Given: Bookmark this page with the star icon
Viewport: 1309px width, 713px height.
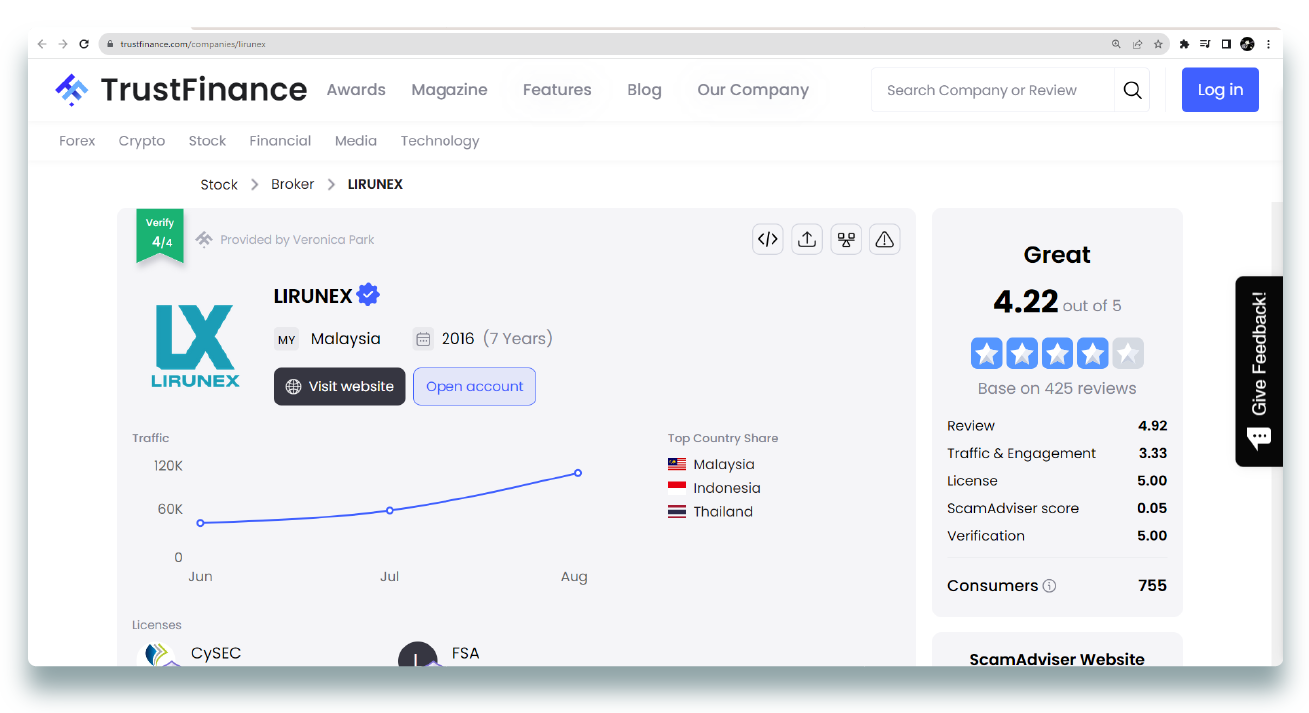Looking at the screenshot, I should coord(1158,44).
